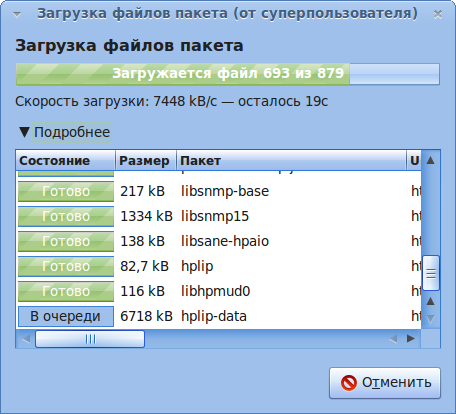Select the hplip-data row

click(x=219, y=316)
